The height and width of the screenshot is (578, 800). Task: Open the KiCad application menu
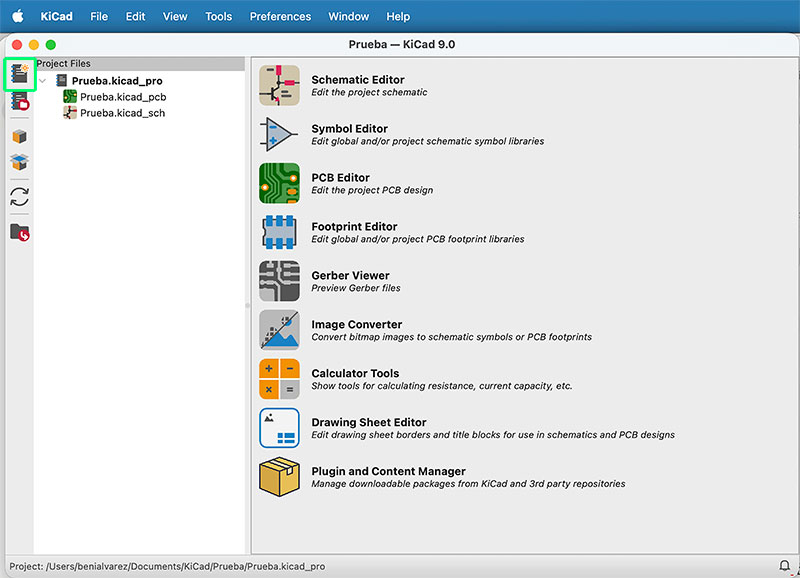pos(57,16)
